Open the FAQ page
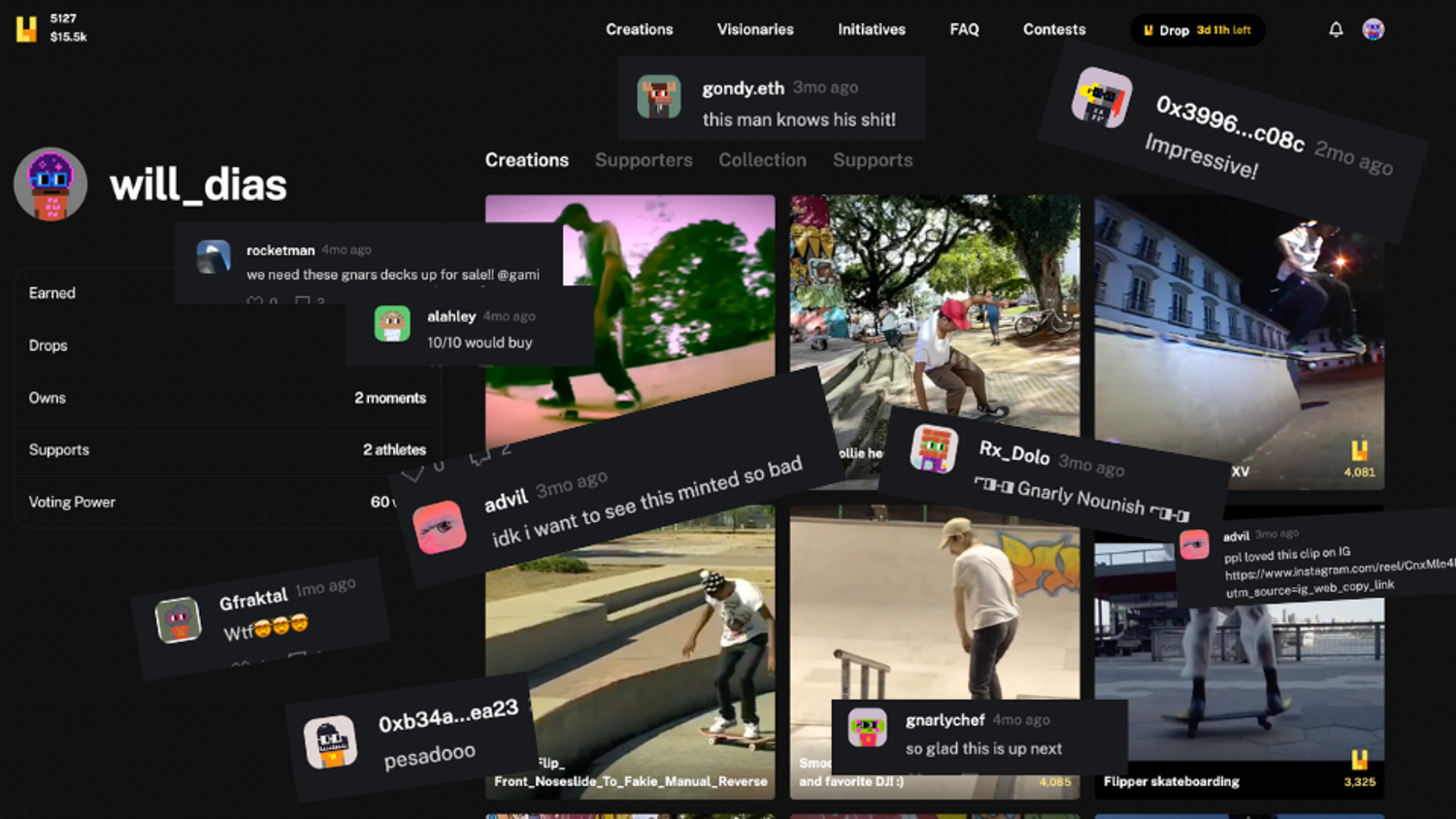The width and height of the screenshot is (1456, 819). [964, 30]
